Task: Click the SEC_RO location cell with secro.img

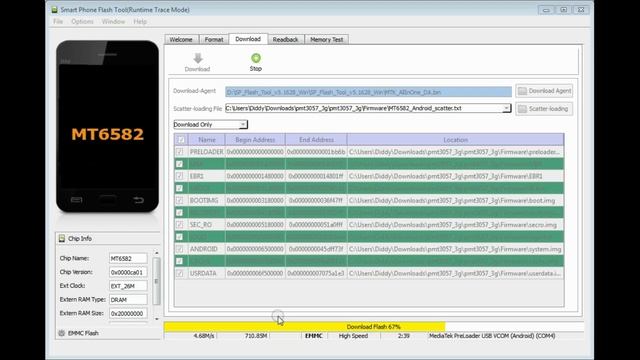Action: 456,224
